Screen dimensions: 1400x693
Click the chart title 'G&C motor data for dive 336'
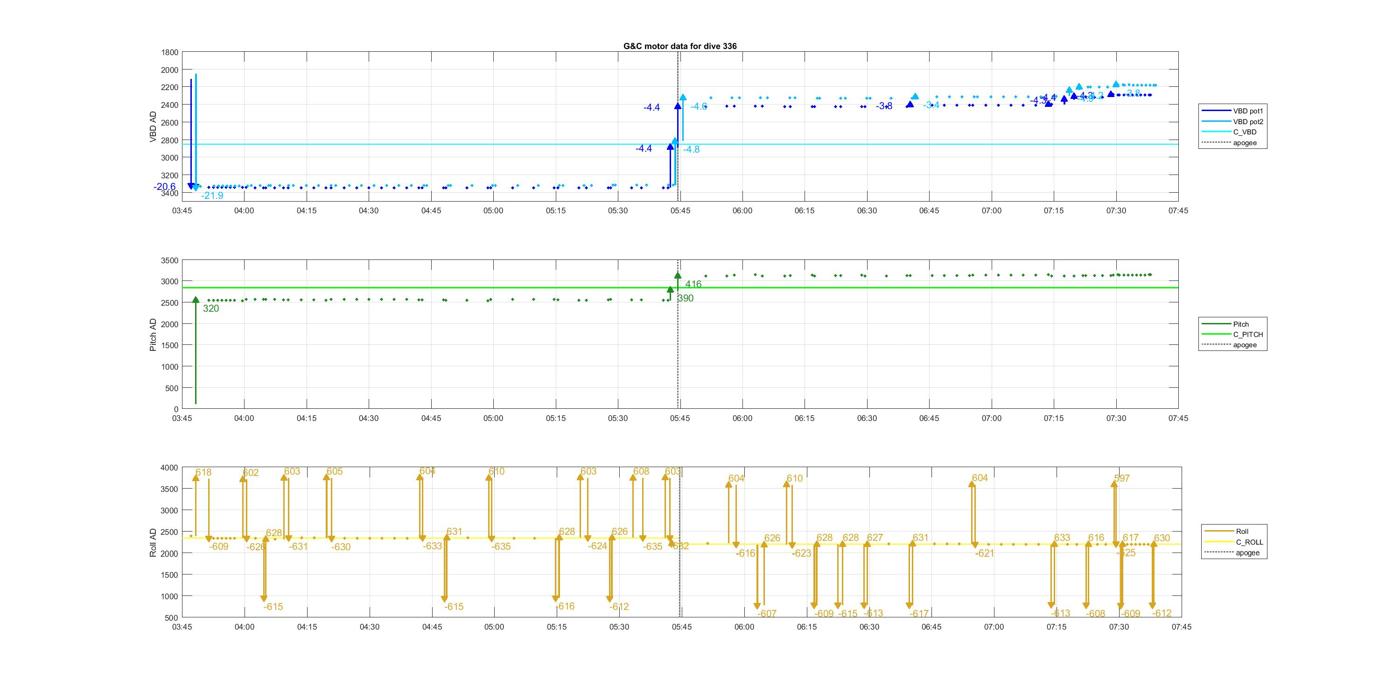pyautogui.click(x=680, y=46)
